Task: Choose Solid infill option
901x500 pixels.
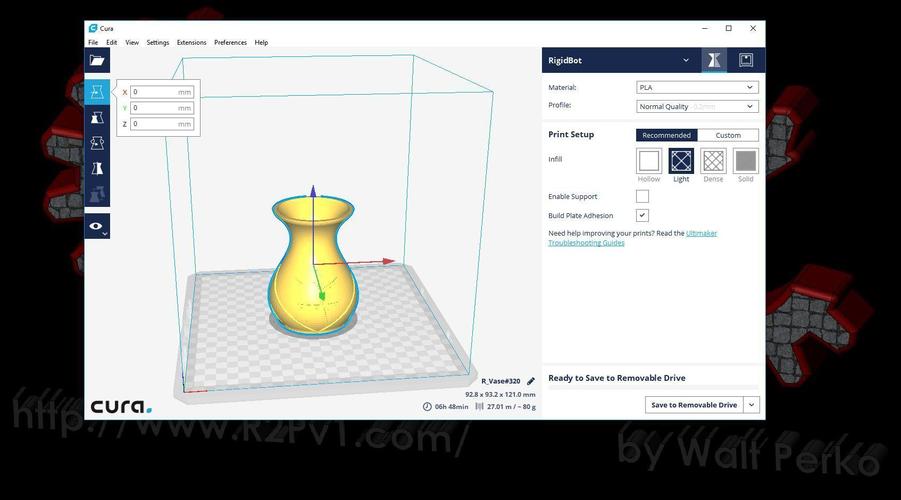Action: (x=745, y=161)
